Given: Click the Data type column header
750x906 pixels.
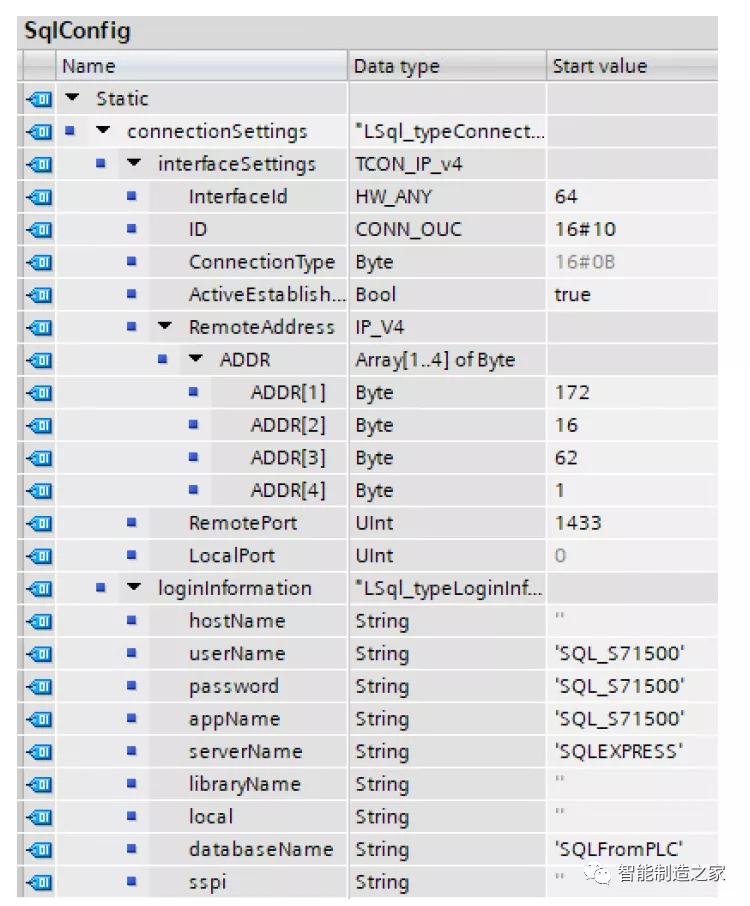Looking at the screenshot, I should pos(447,66).
